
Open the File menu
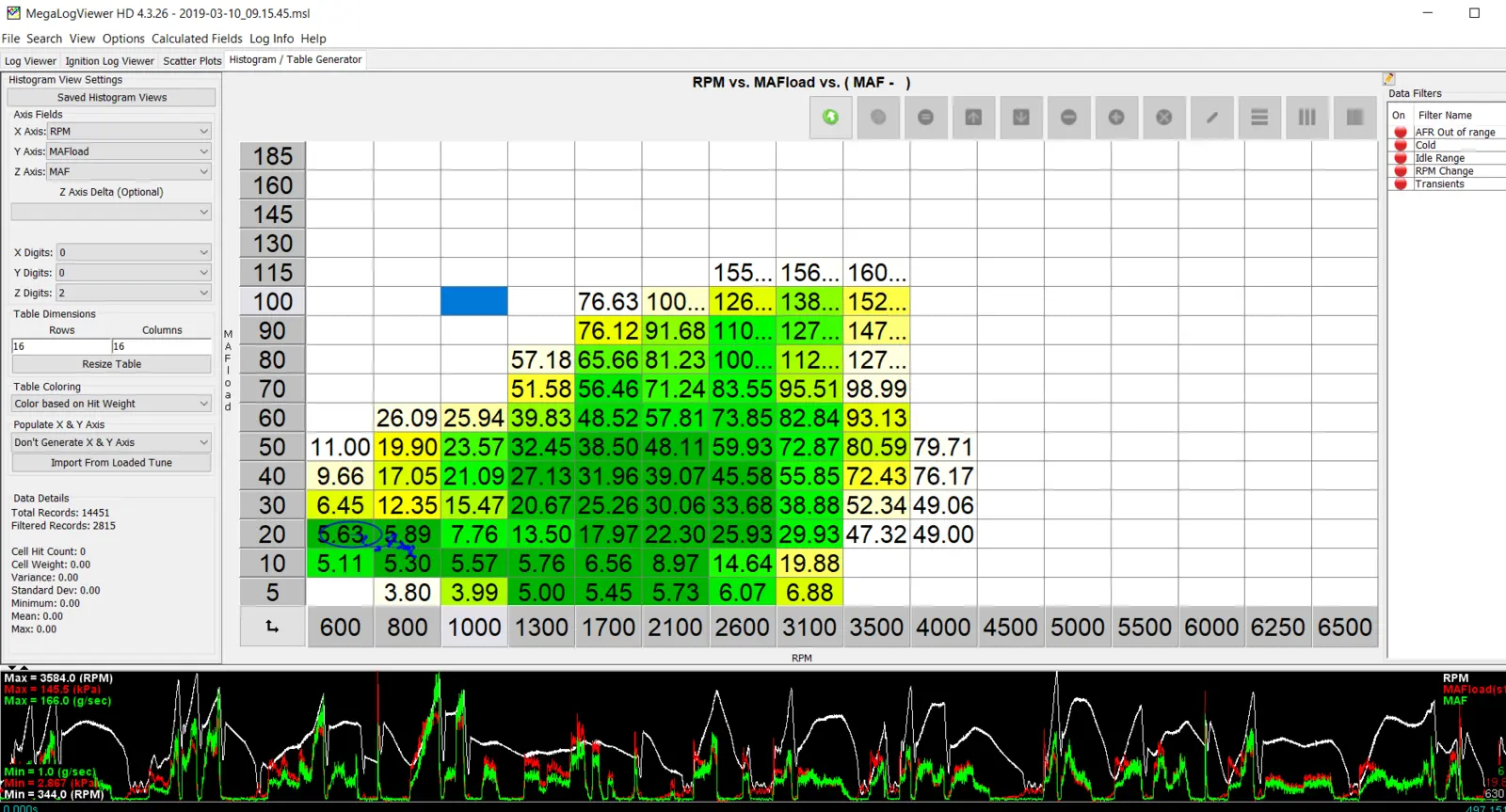[10, 39]
